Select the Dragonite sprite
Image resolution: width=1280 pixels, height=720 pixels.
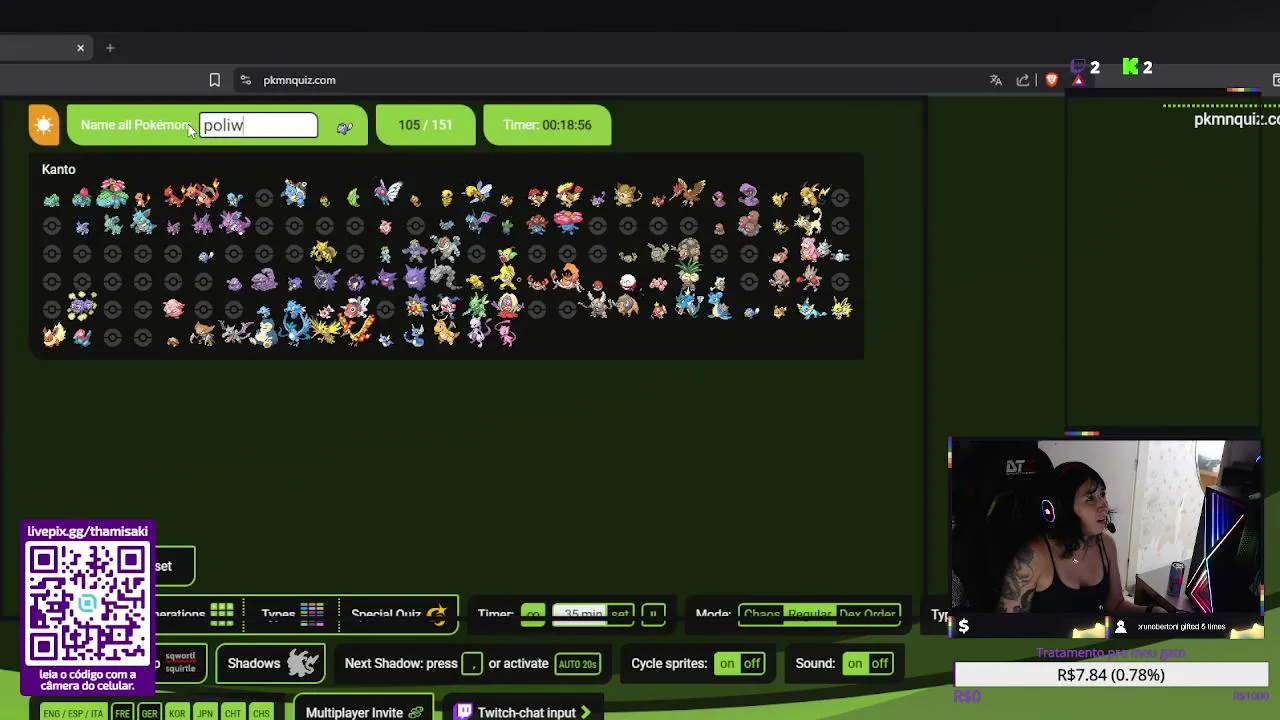tap(446, 334)
